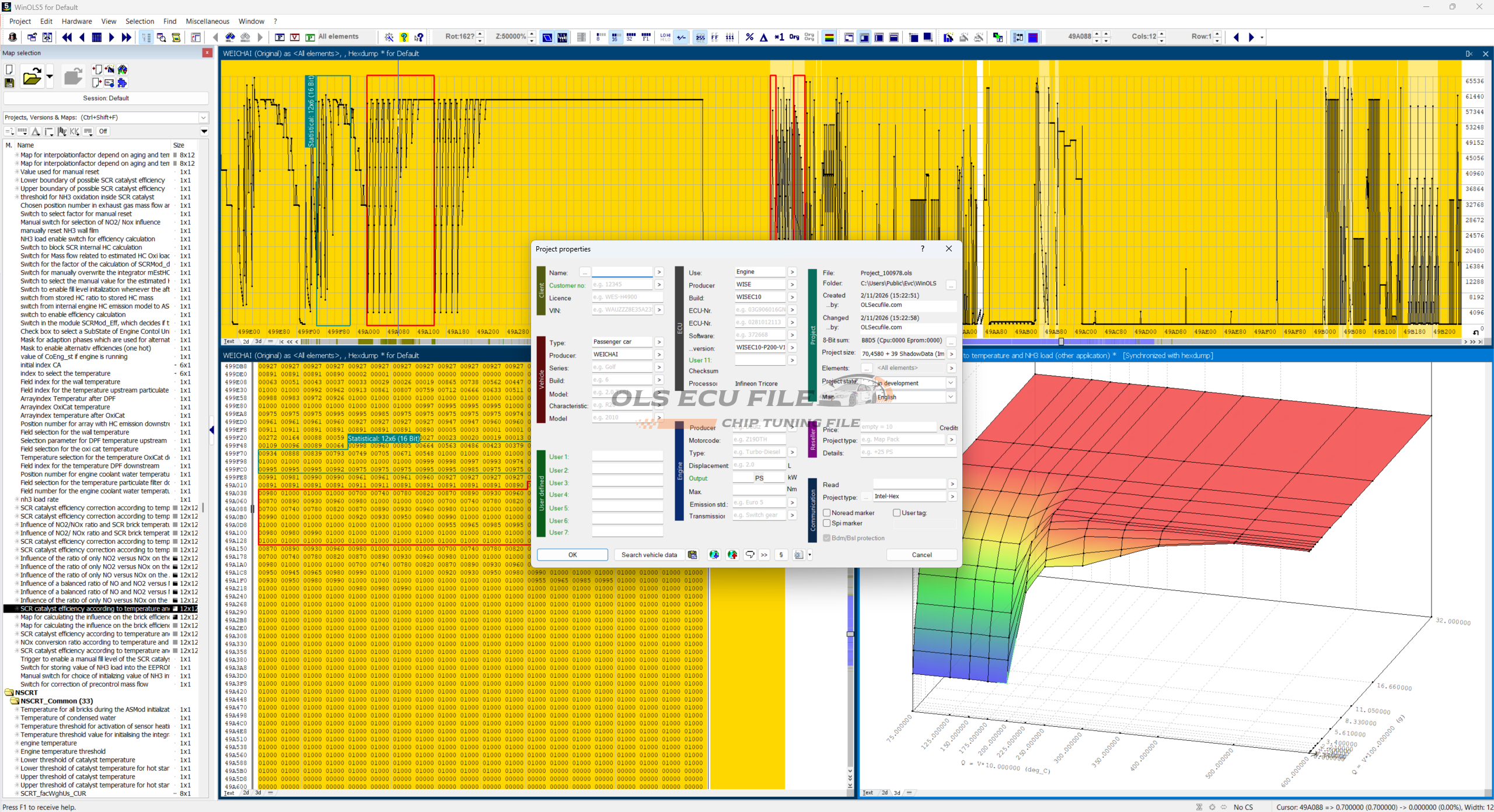Check the User tag checkbox

click(897, 513)
